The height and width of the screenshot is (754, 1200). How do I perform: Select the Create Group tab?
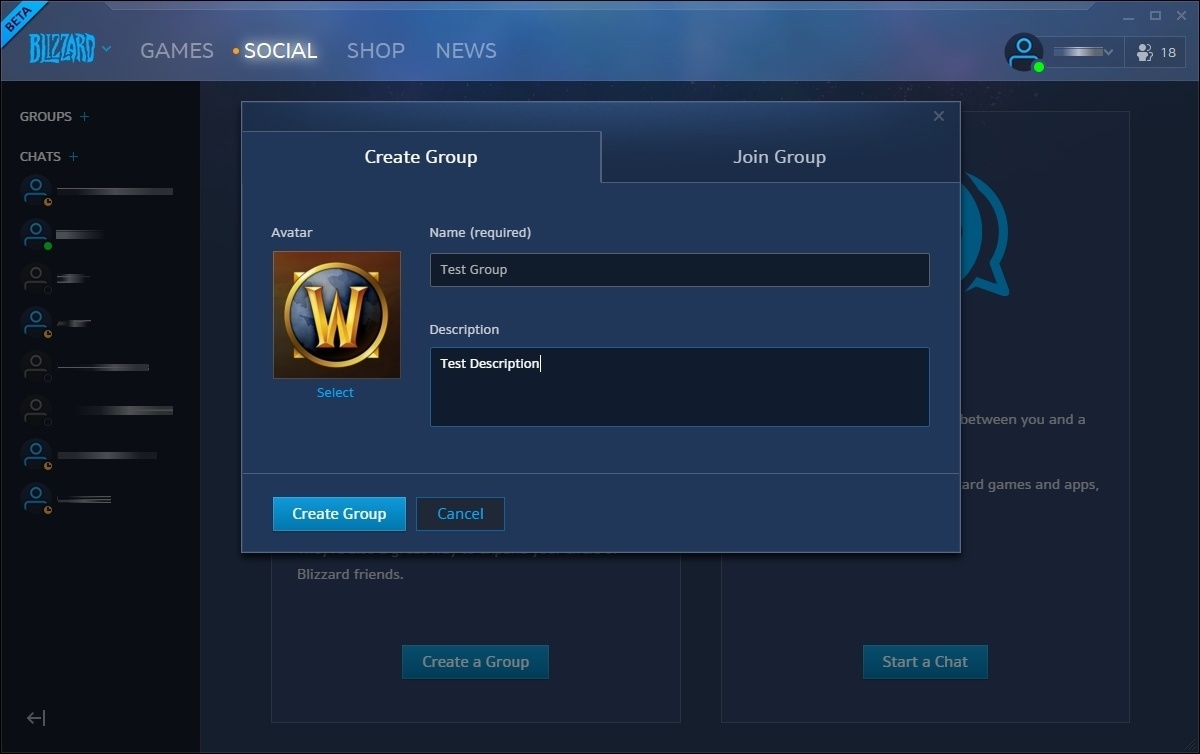click(x=420, y=157)
